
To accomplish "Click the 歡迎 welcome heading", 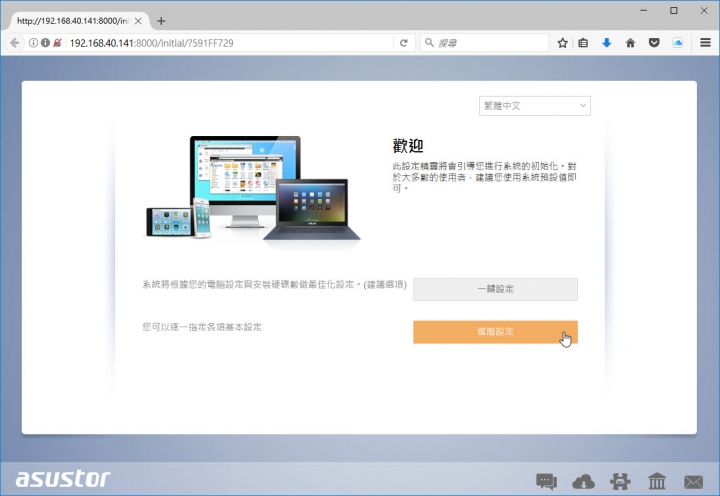I will point(408,146).
